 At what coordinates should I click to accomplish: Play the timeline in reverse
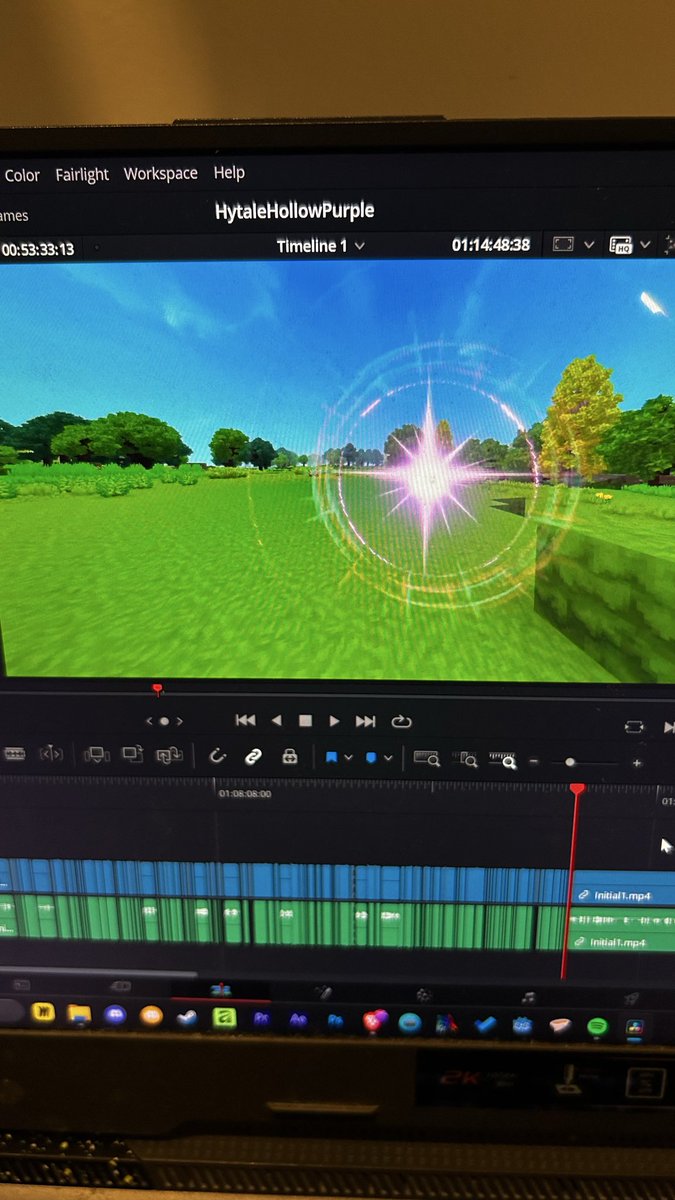[277, 720]
